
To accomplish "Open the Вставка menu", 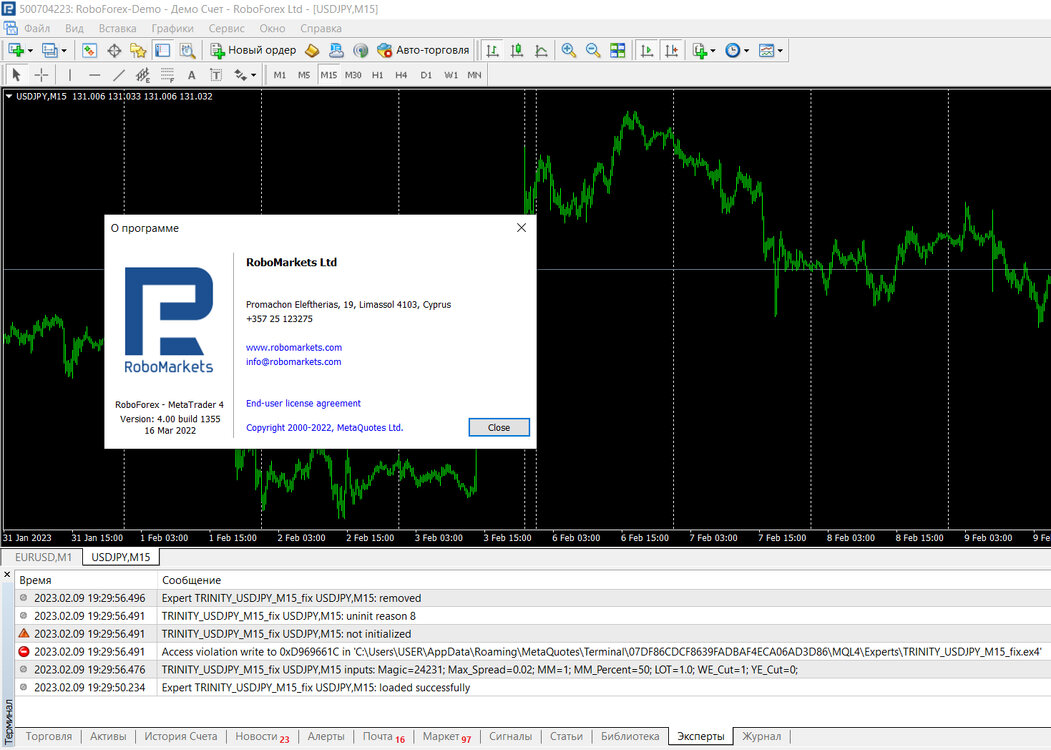I will tap(117, 28).
